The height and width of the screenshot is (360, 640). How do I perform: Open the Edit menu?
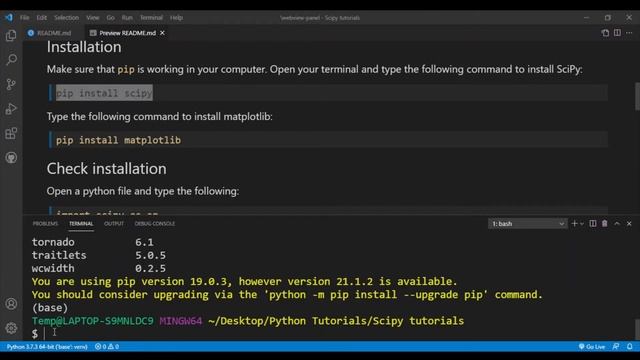pyautogui.click(x=42, y=18)
